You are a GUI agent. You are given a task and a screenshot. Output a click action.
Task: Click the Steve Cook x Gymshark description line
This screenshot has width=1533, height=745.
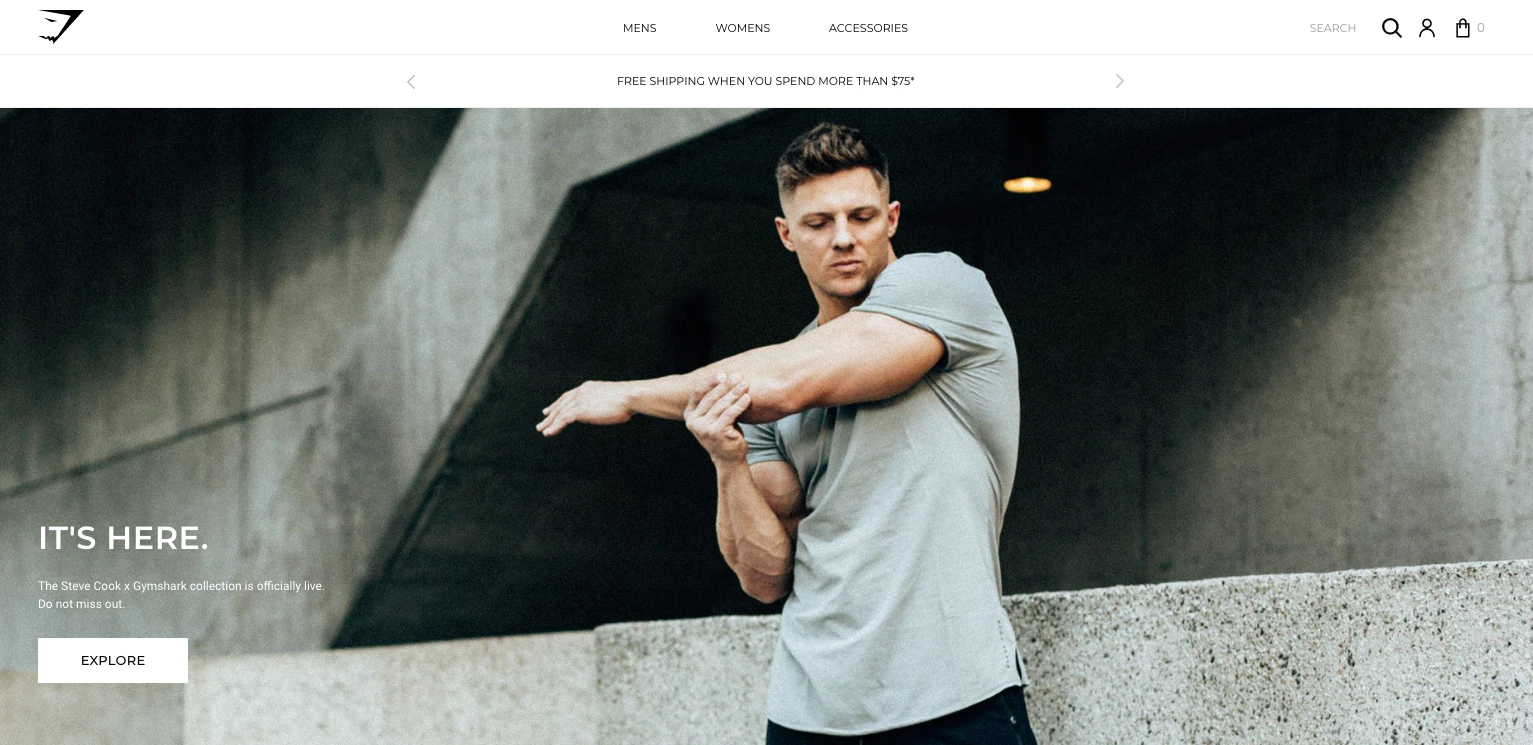181,586
